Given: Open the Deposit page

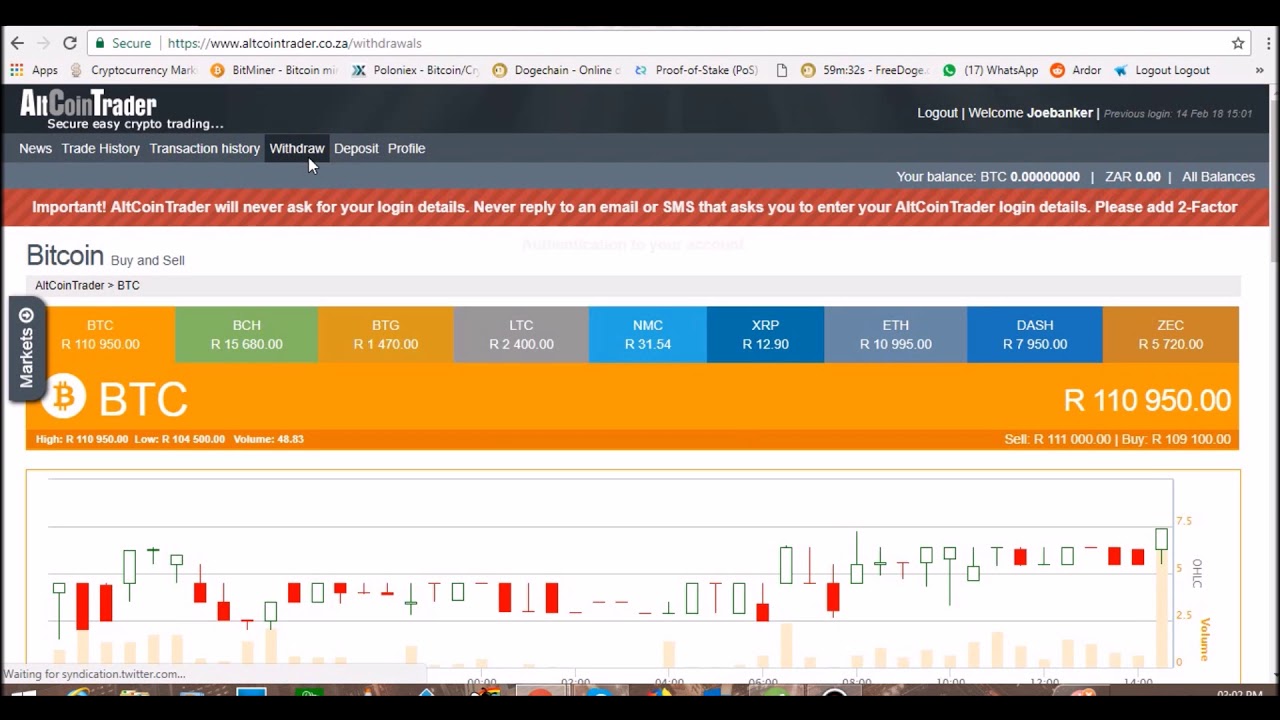Looking at the screenshot, I should tap(356, 148).
